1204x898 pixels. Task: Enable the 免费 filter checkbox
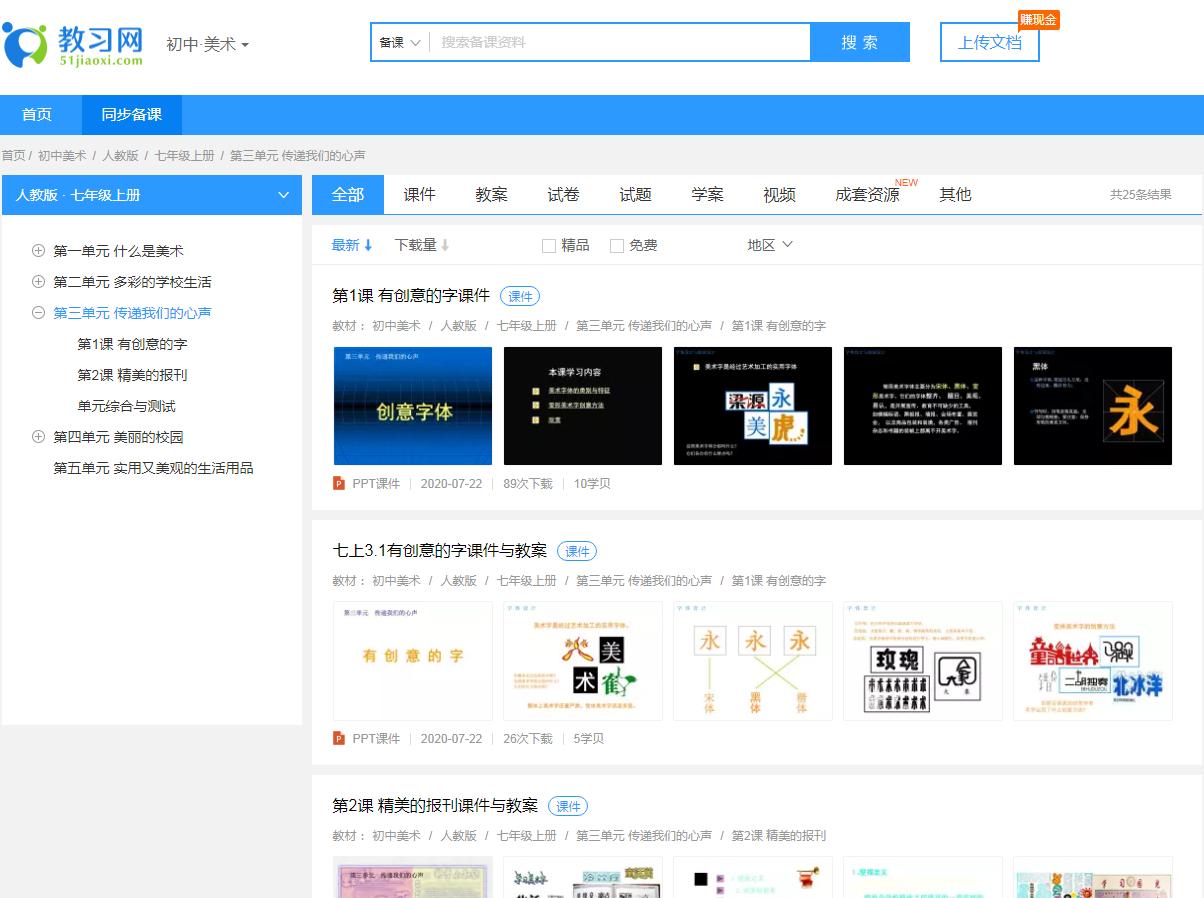616,245
